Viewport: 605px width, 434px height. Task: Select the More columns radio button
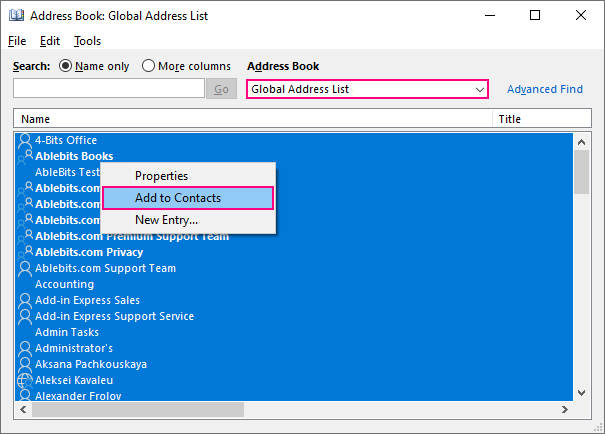(148, 66)
